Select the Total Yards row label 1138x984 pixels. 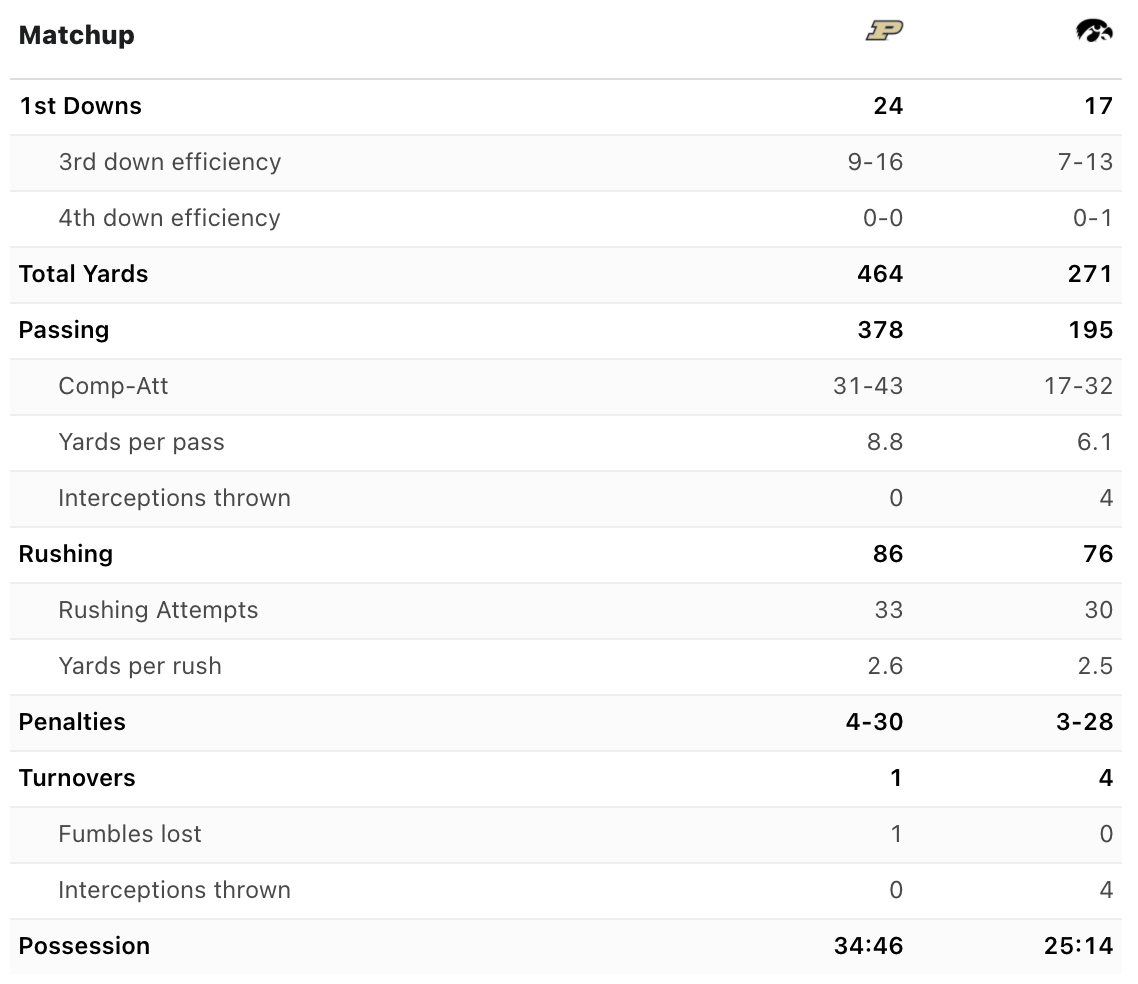[x=83, y=274]
